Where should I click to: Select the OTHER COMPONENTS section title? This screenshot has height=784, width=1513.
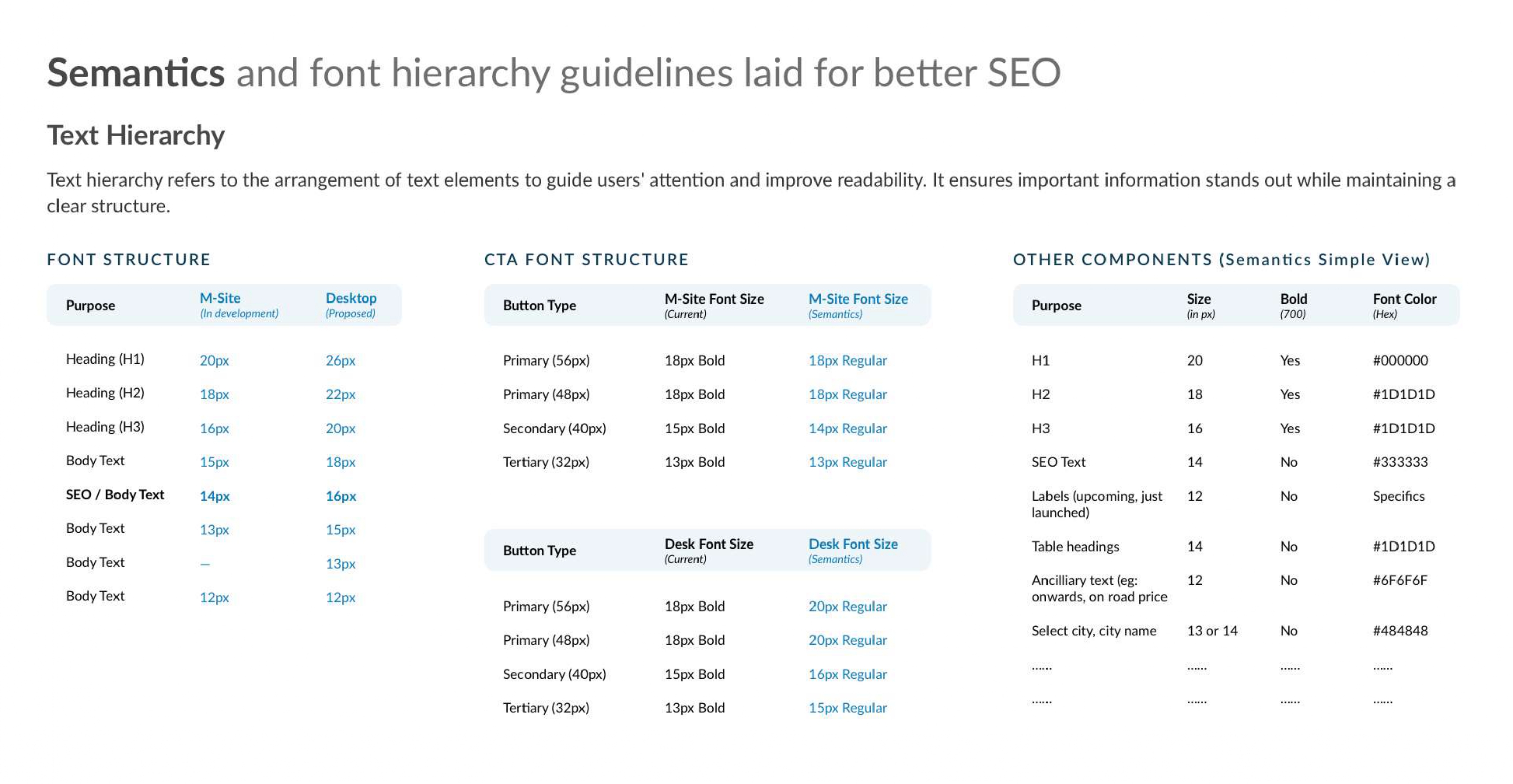(x=1221, y=259)
